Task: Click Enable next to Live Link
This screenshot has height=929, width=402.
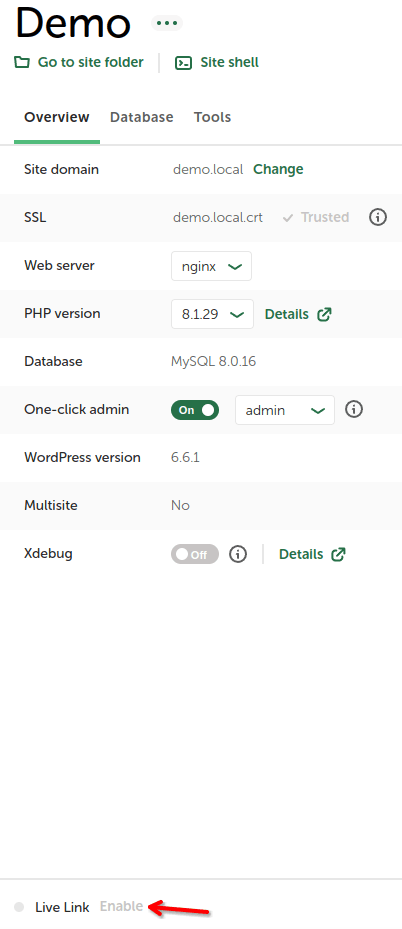Action: tap(121, 906)
